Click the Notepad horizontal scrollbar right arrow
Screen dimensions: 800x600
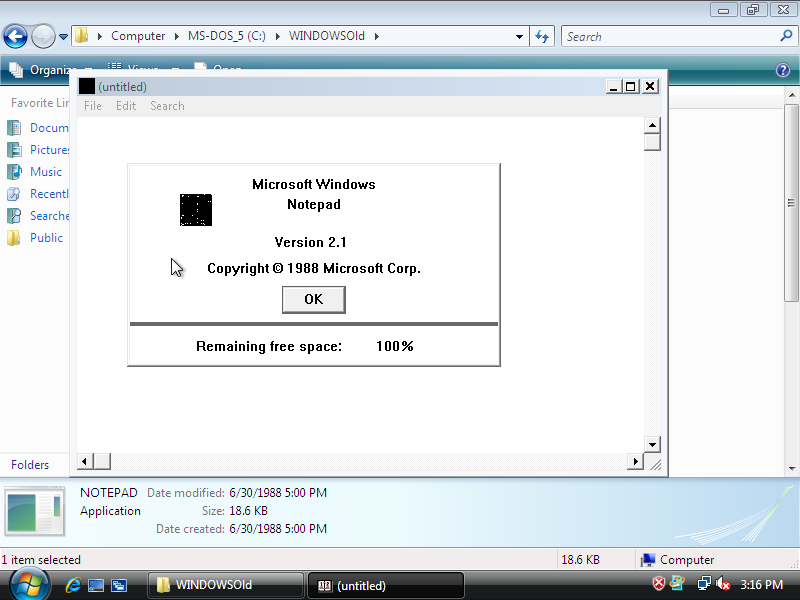point(635,461)
